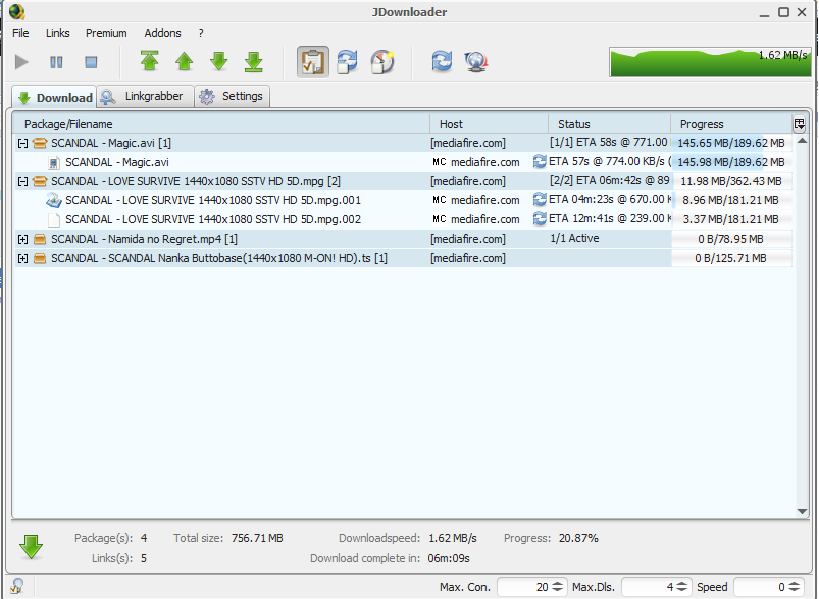Screen dimensions: 819x599
Task: Move selected package up one position
Action: [184, 61]
